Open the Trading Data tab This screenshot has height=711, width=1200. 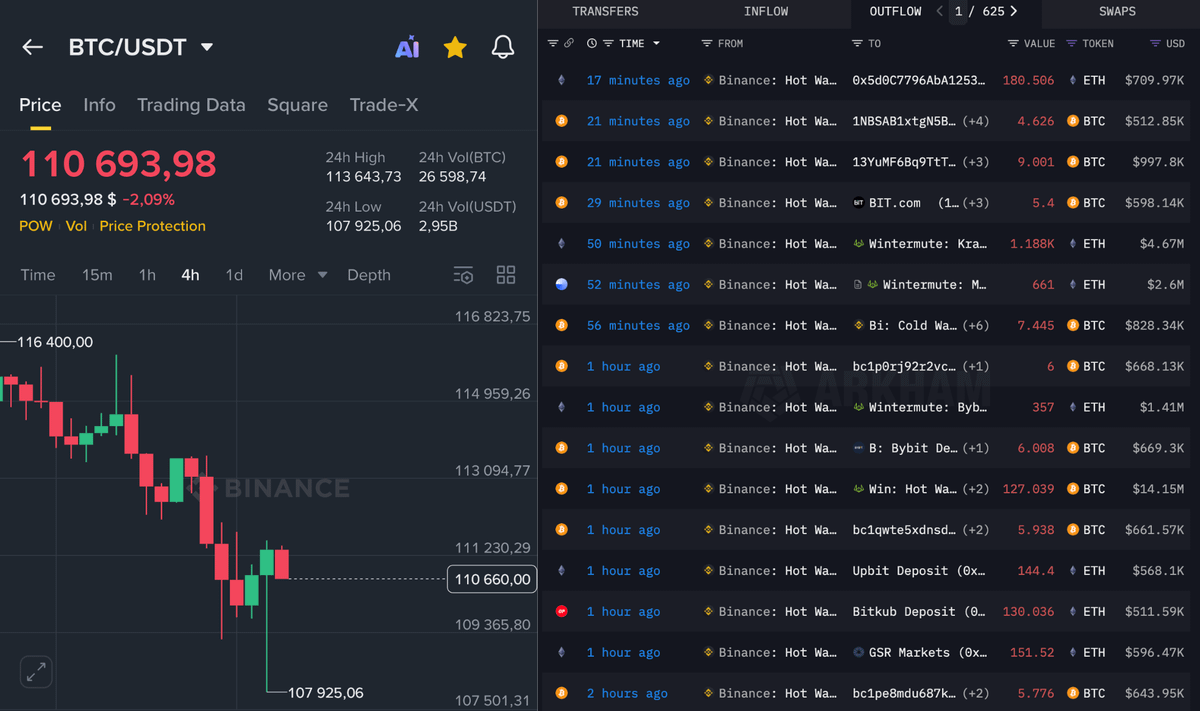[x=191, y=105]
